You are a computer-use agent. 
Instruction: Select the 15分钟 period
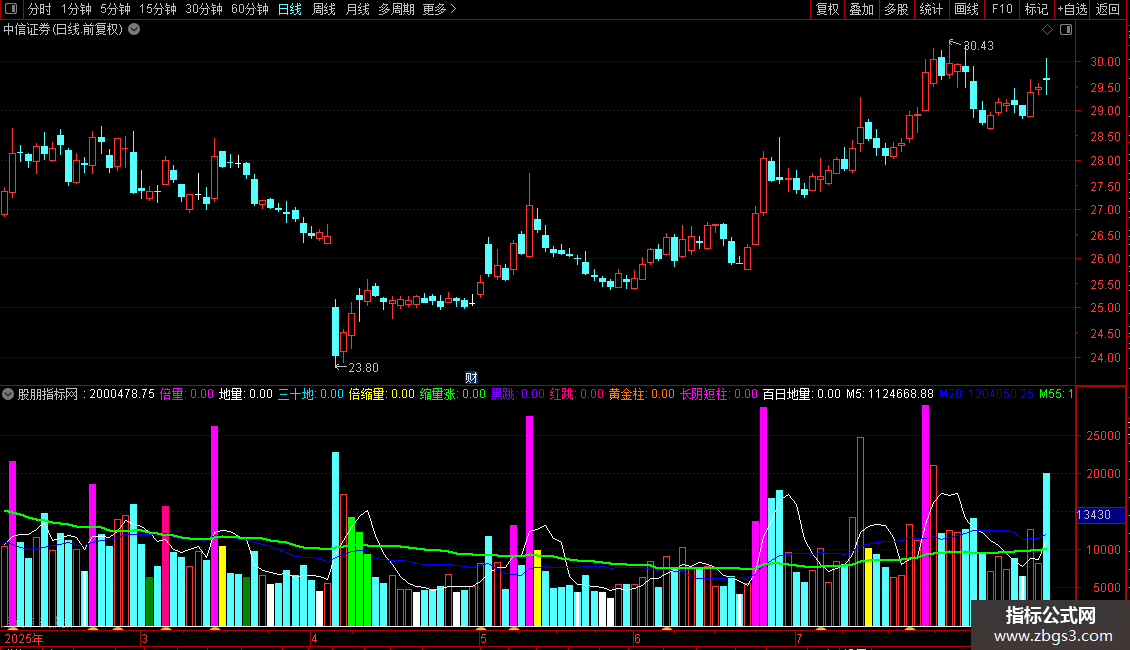157,9
